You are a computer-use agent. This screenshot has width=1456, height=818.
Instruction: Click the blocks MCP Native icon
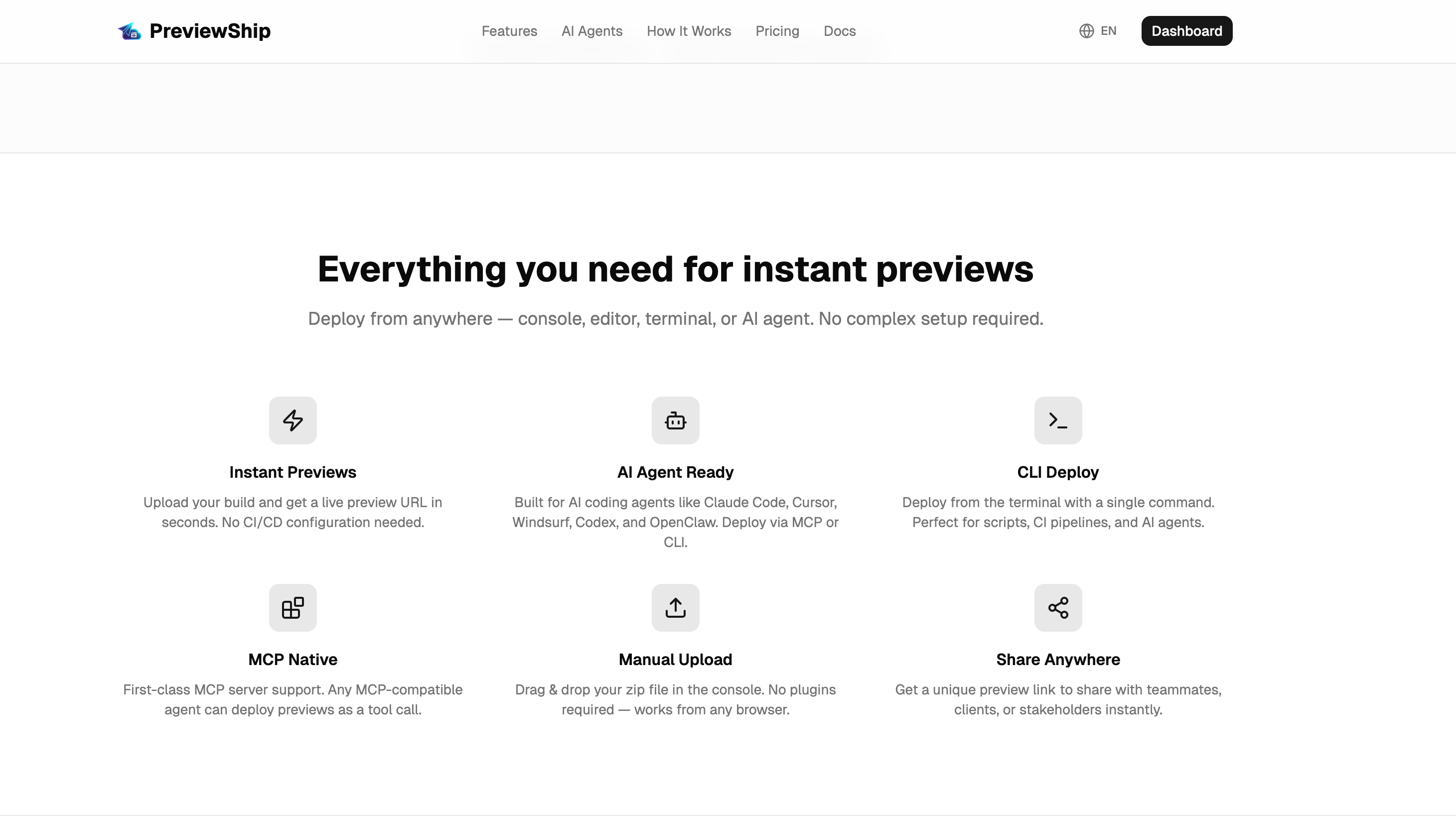point(293,608)
